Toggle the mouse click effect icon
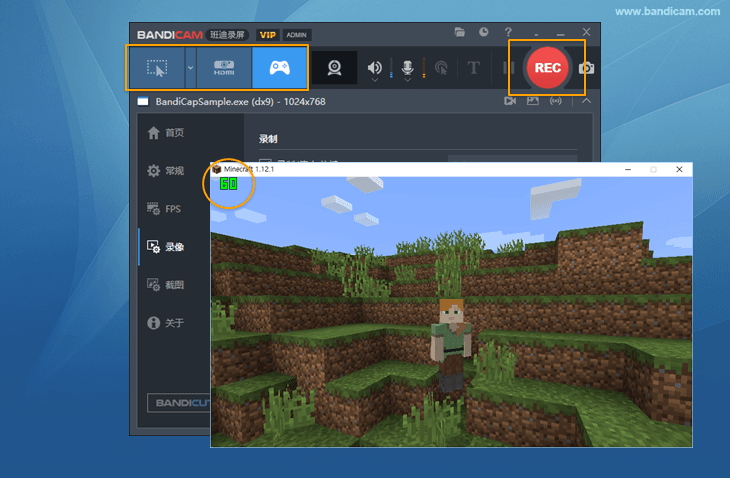The height and width of the screenshot is (478, 730). [x=441, y=68]
